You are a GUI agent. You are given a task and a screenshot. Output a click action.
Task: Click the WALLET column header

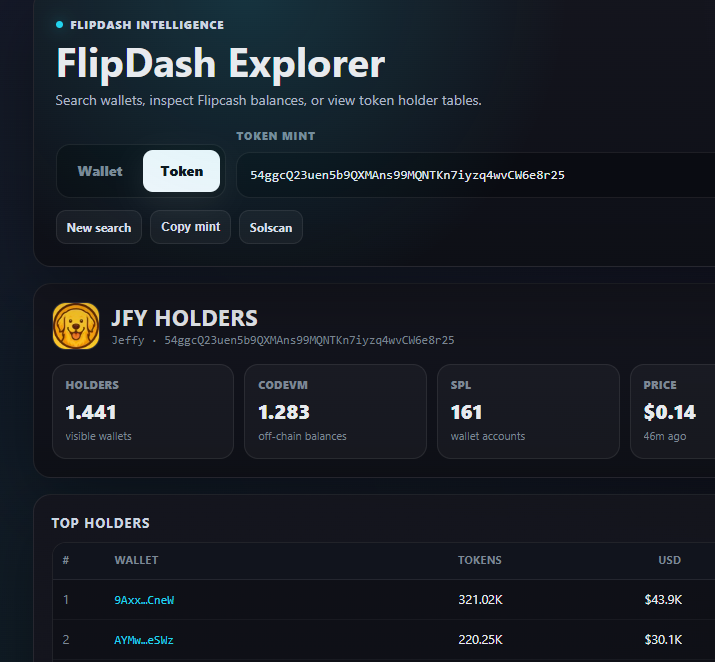pyautogui.click(x=136, y=560)
